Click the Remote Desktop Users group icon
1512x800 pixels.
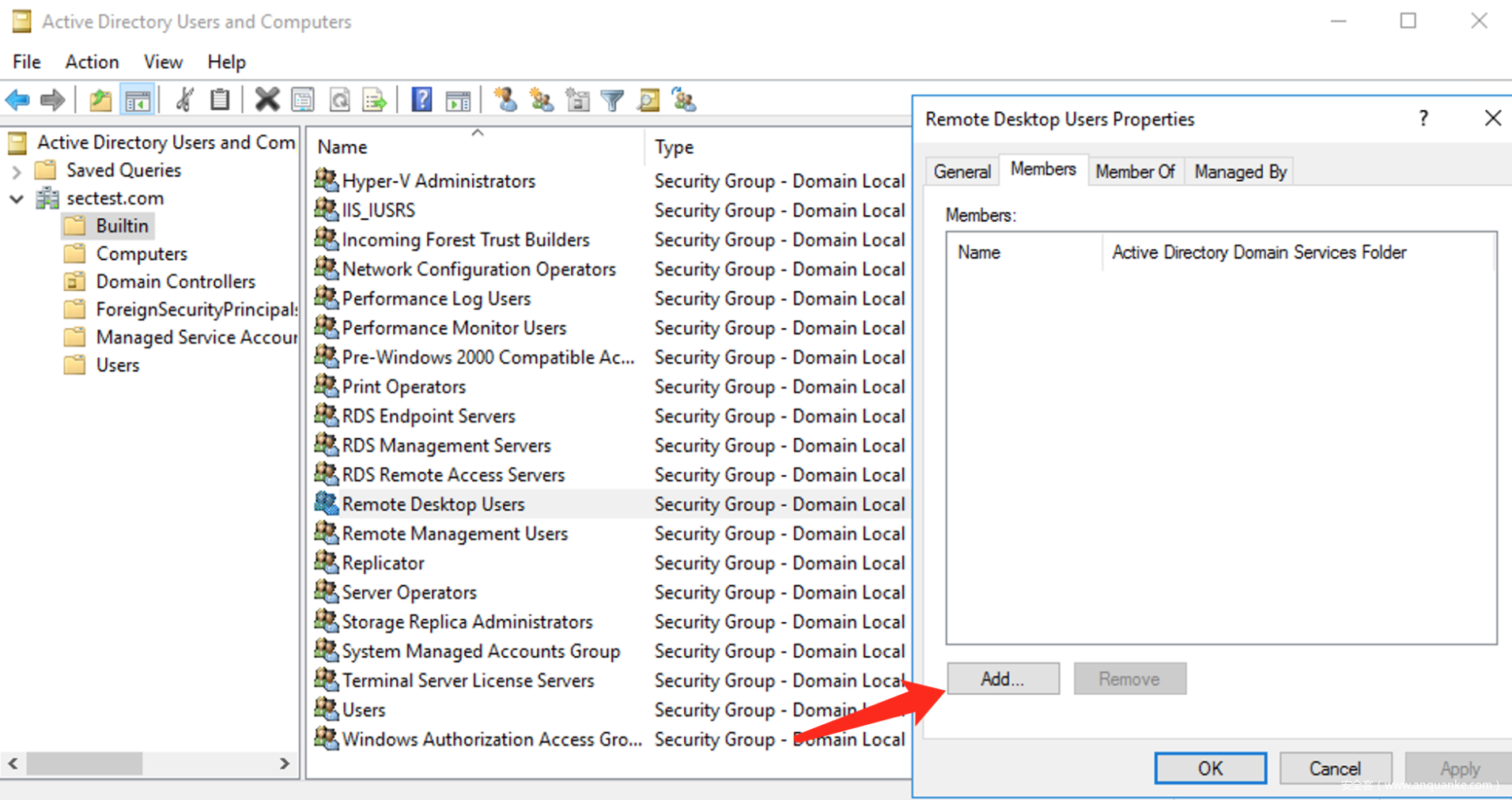tap(326, 504)
